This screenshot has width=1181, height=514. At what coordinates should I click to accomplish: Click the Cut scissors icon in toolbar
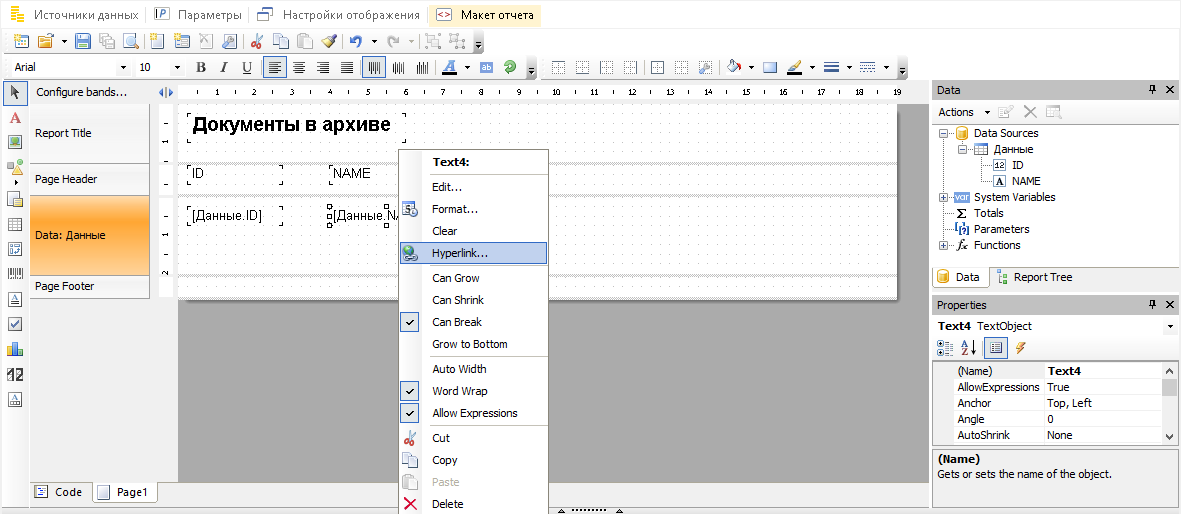coord(256,41)
